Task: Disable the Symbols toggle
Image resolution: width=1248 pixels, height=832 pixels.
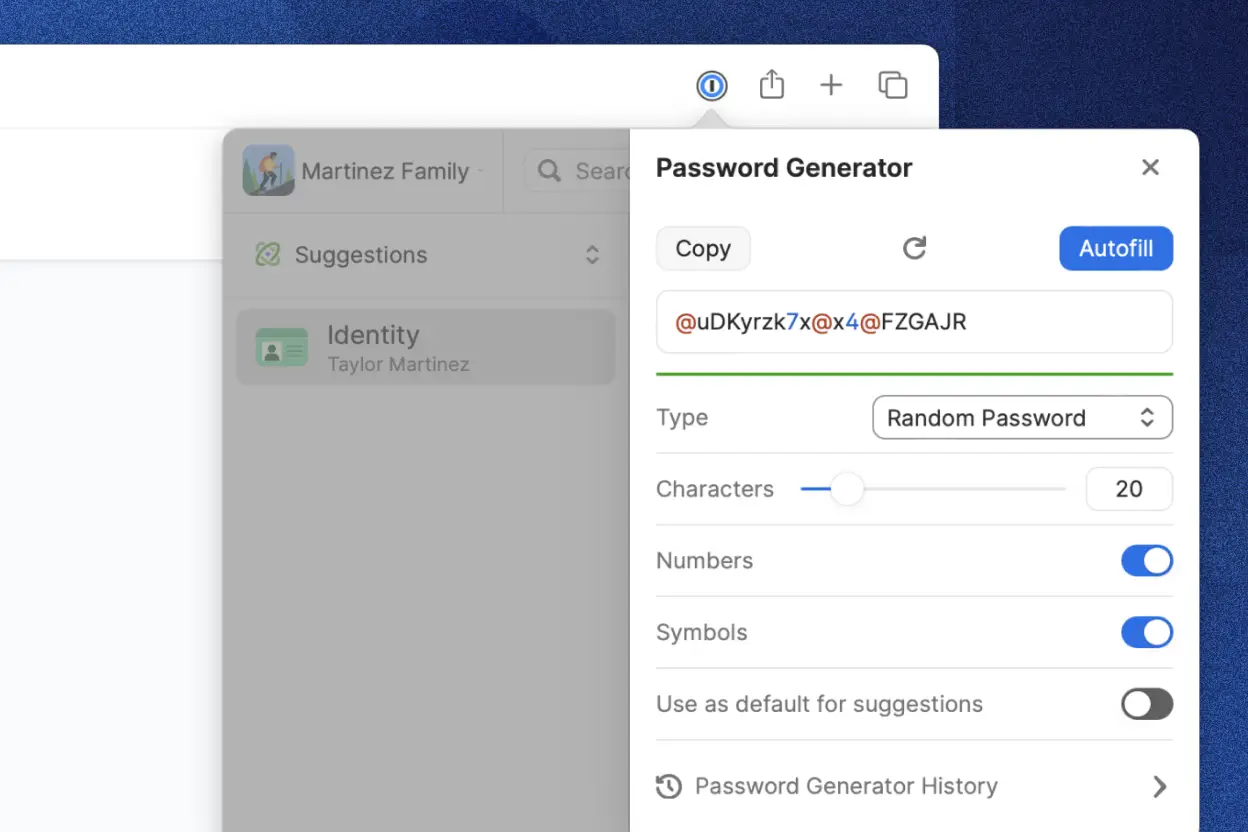Action: (x=1146, y=633)
